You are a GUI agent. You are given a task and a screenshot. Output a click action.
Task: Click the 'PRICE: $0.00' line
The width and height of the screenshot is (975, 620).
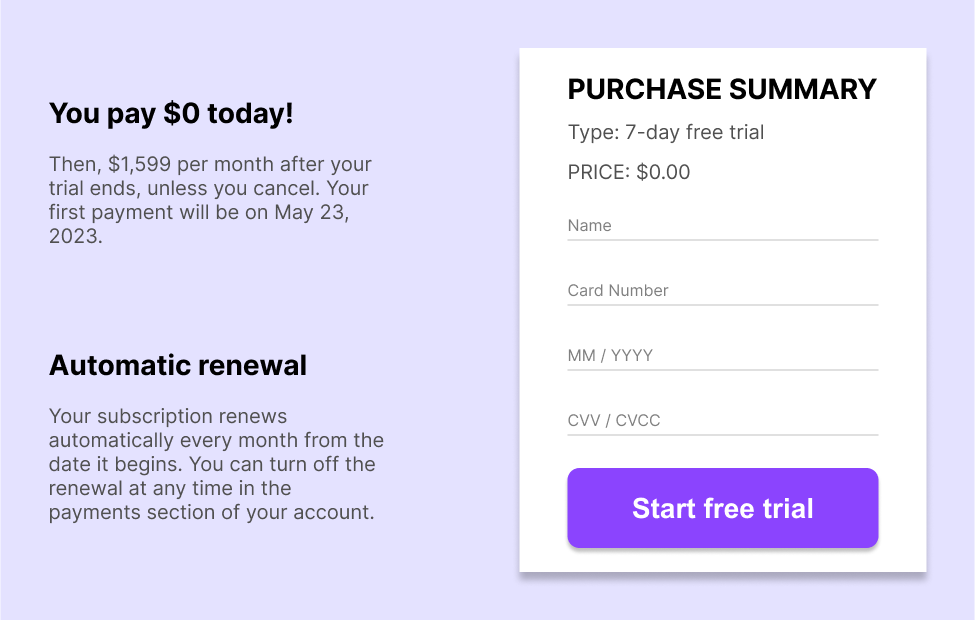(x=629, y=172)
